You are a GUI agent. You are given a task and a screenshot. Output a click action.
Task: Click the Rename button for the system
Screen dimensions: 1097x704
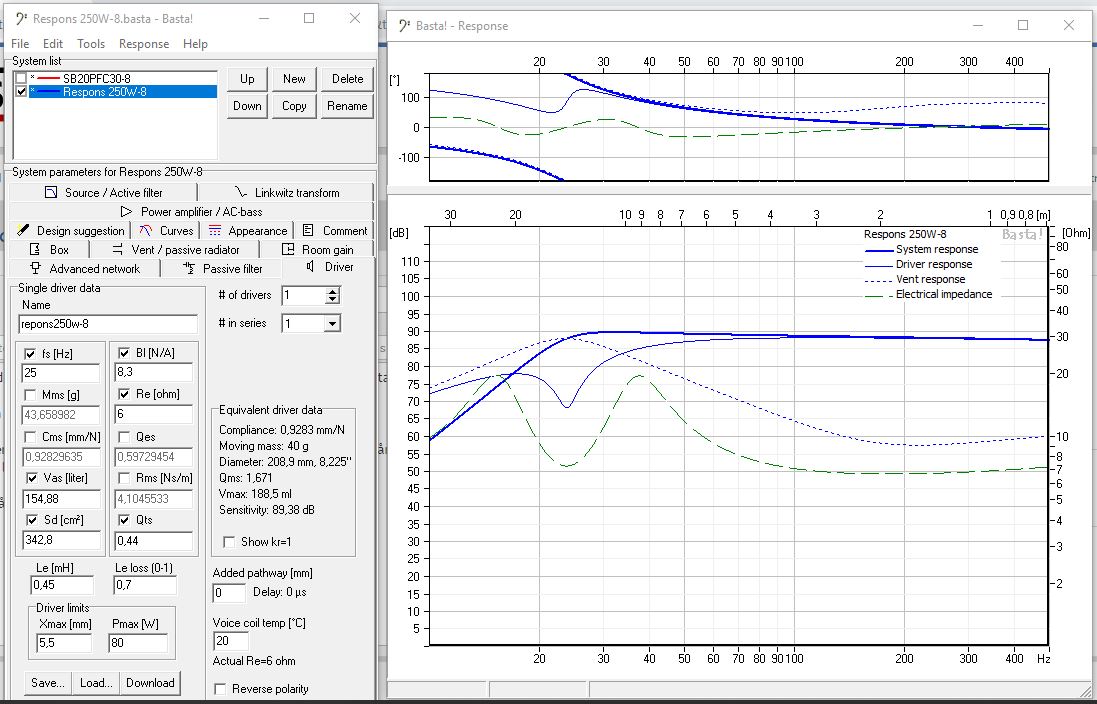click(347, 106)
